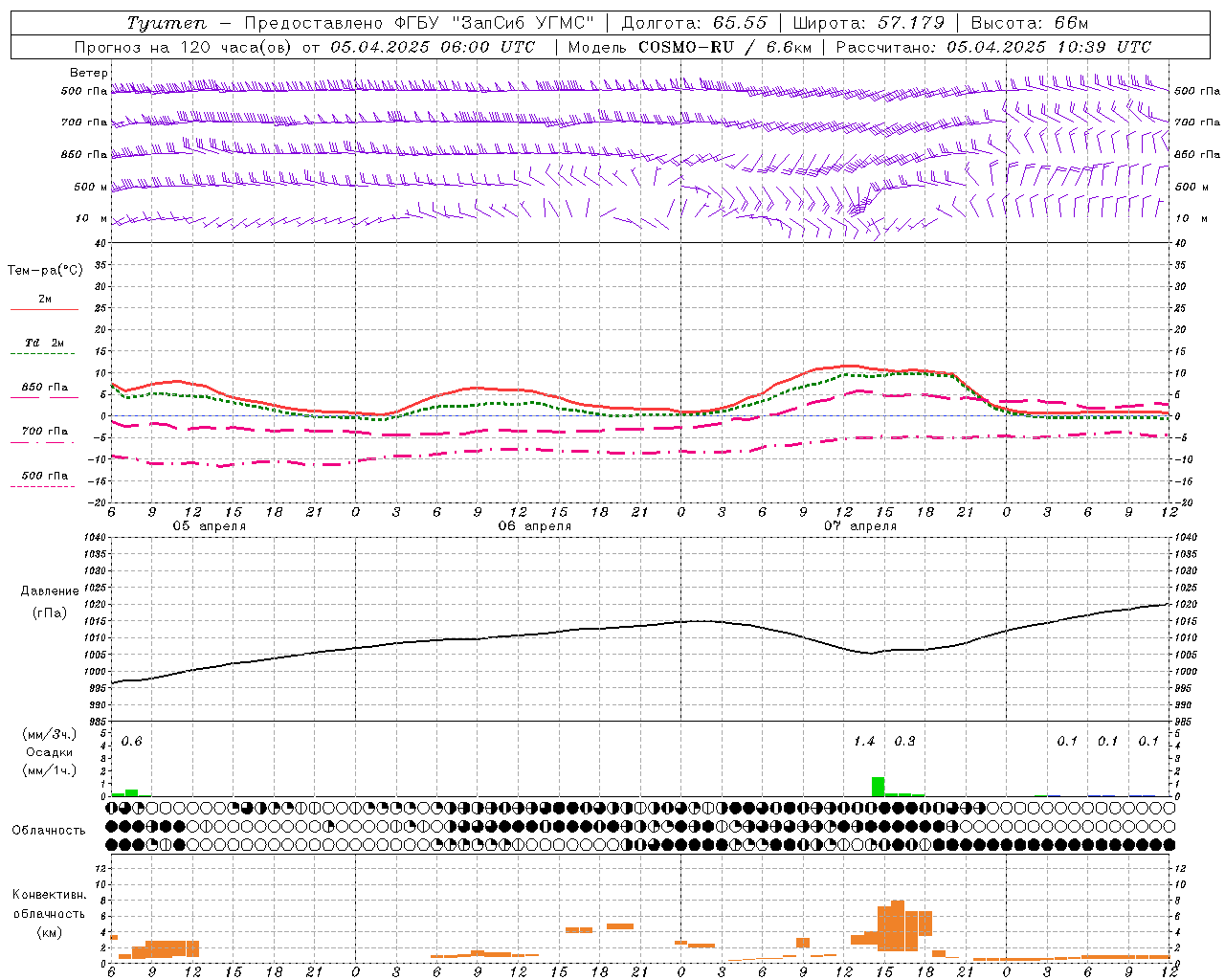Select the text Предоставлено ФГБУ "ЗапСиб УГМС"
This screenshot has width=1225, height=980.
pos(419,23)
